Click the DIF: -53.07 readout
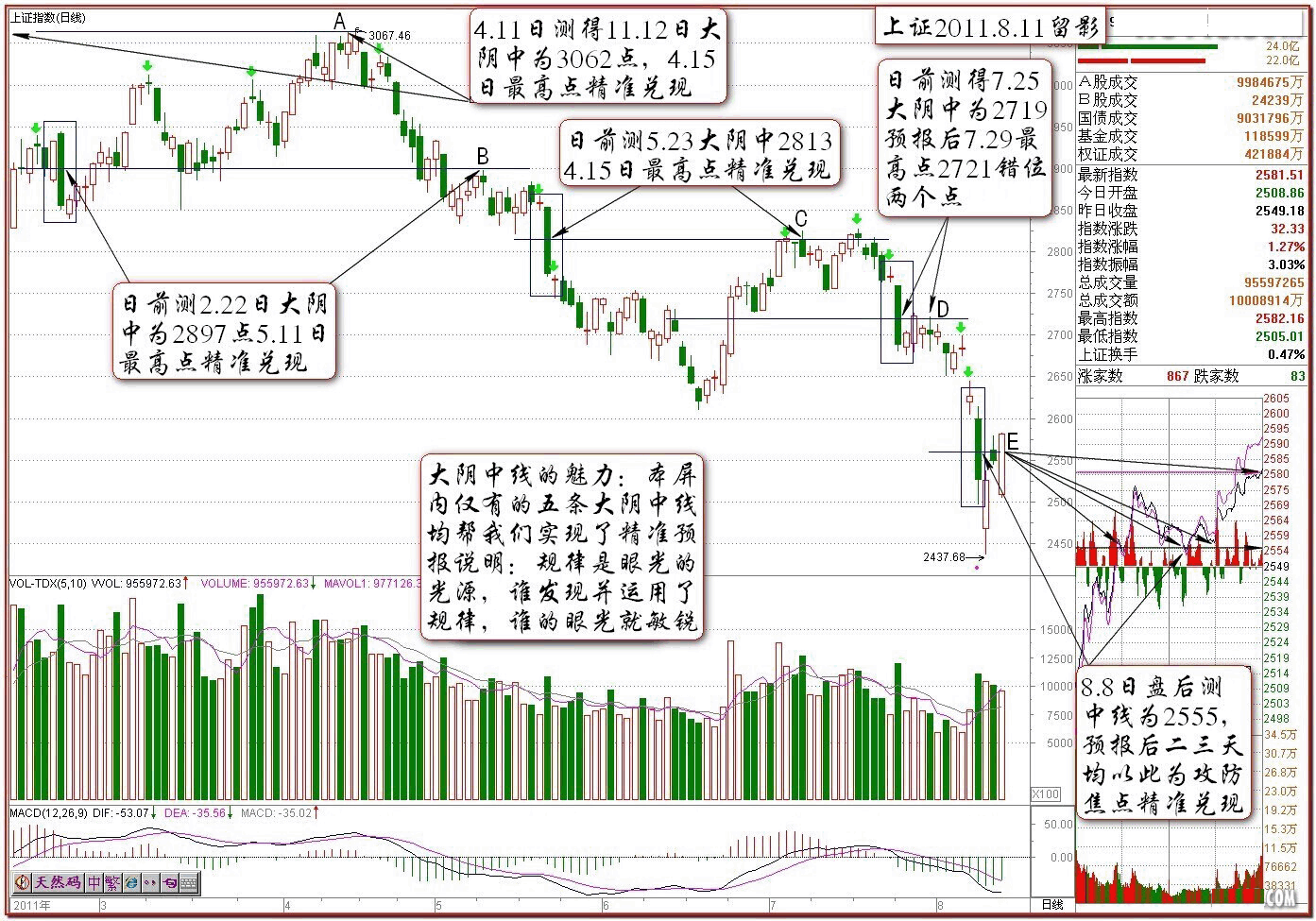Viewport: 1316px width, 921px height. [x=120, y=812]
